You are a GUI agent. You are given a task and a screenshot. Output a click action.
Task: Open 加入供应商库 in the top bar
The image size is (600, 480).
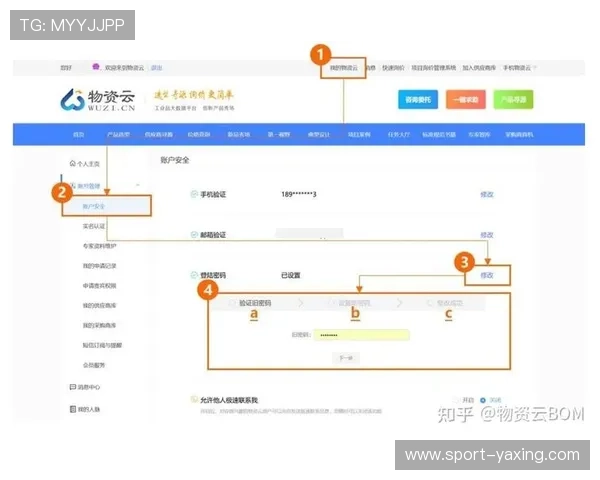pos(479,68)
